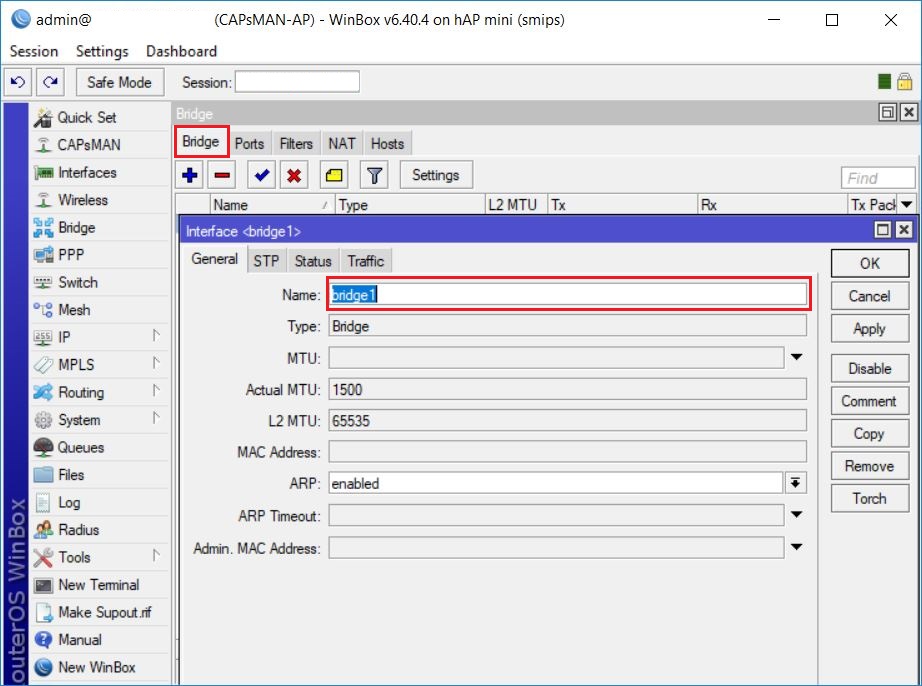Click the Remove button in dialog
Viewport: 922px width, 686px height.
(x=870, y=466)
